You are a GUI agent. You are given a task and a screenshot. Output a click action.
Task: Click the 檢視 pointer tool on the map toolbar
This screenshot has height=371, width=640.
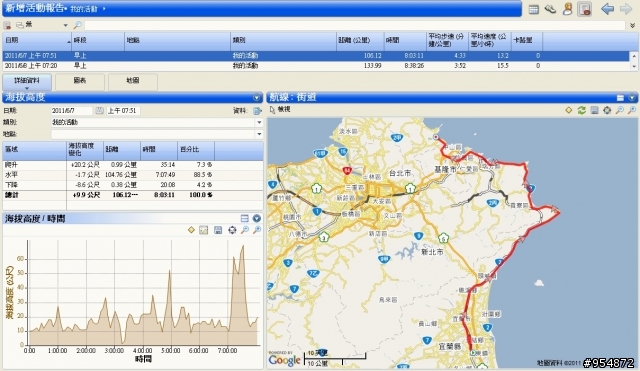click(280, 109)
